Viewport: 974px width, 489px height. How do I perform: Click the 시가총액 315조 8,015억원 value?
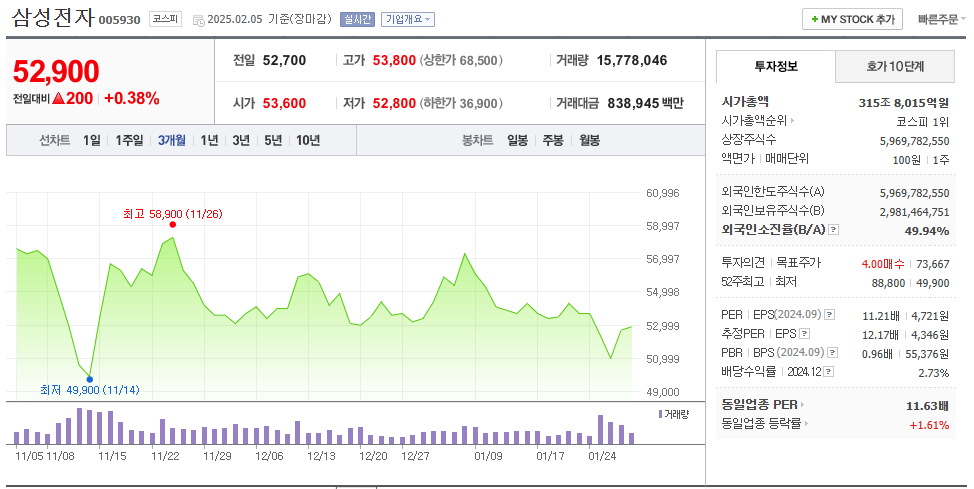click(904, 103)
